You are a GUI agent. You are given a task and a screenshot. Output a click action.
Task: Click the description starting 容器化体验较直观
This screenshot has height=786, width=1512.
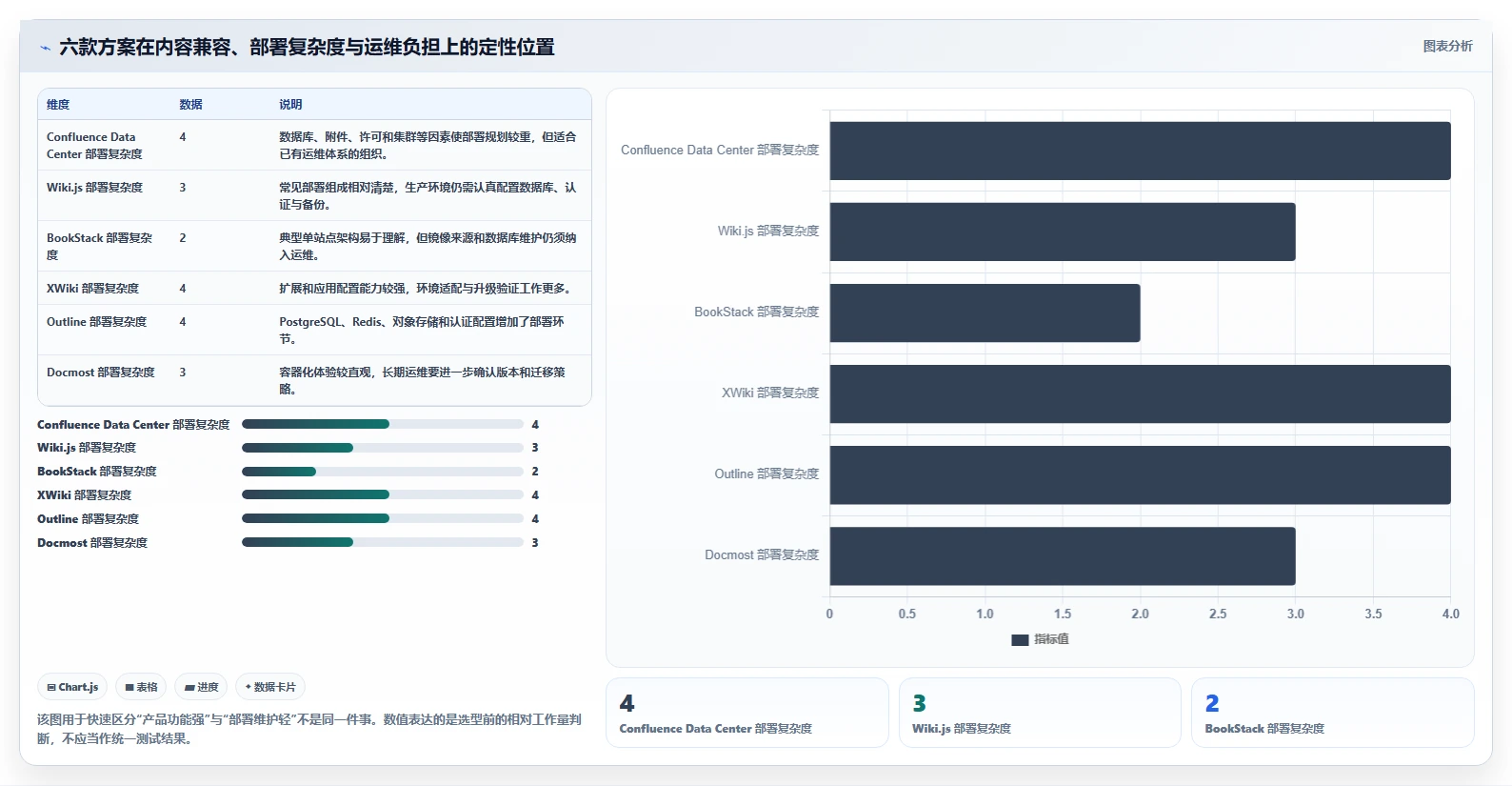(422, 381)
